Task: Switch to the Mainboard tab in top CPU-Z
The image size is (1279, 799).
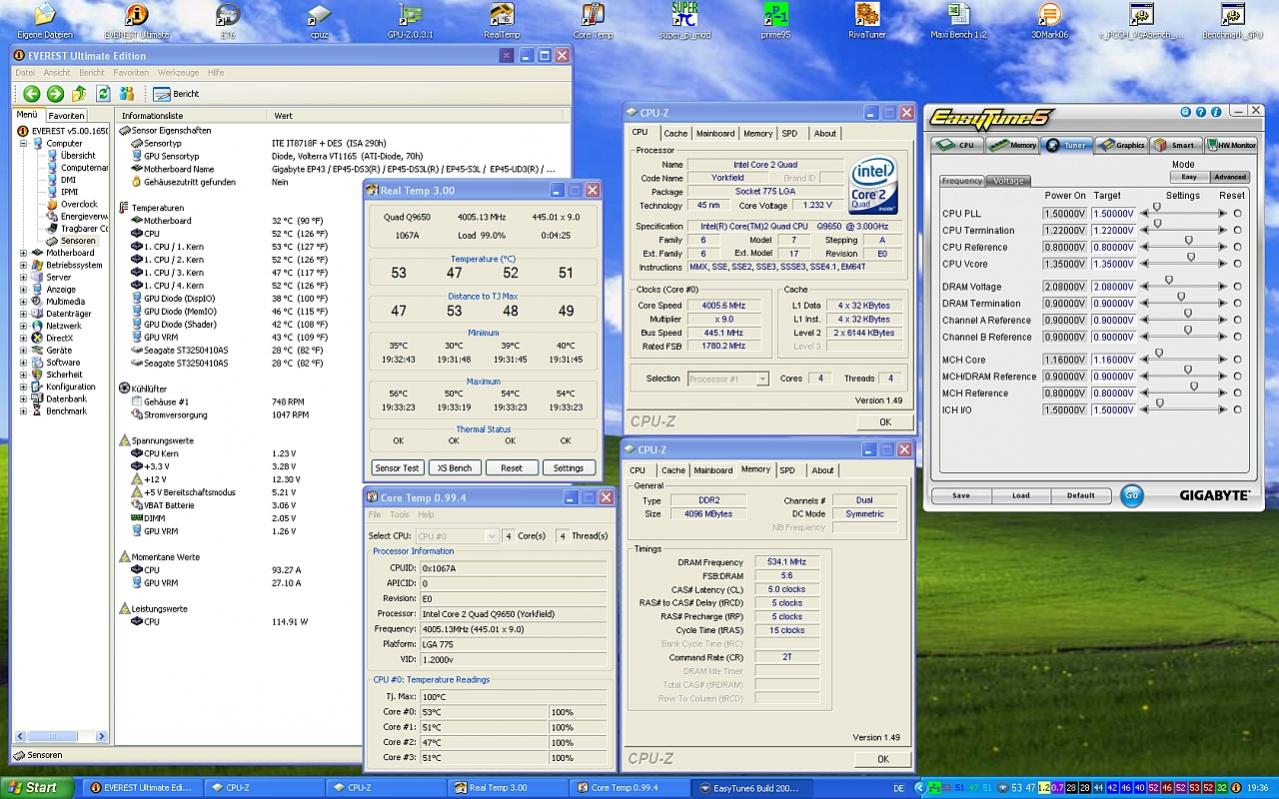Action: click(x=715, y=133)
